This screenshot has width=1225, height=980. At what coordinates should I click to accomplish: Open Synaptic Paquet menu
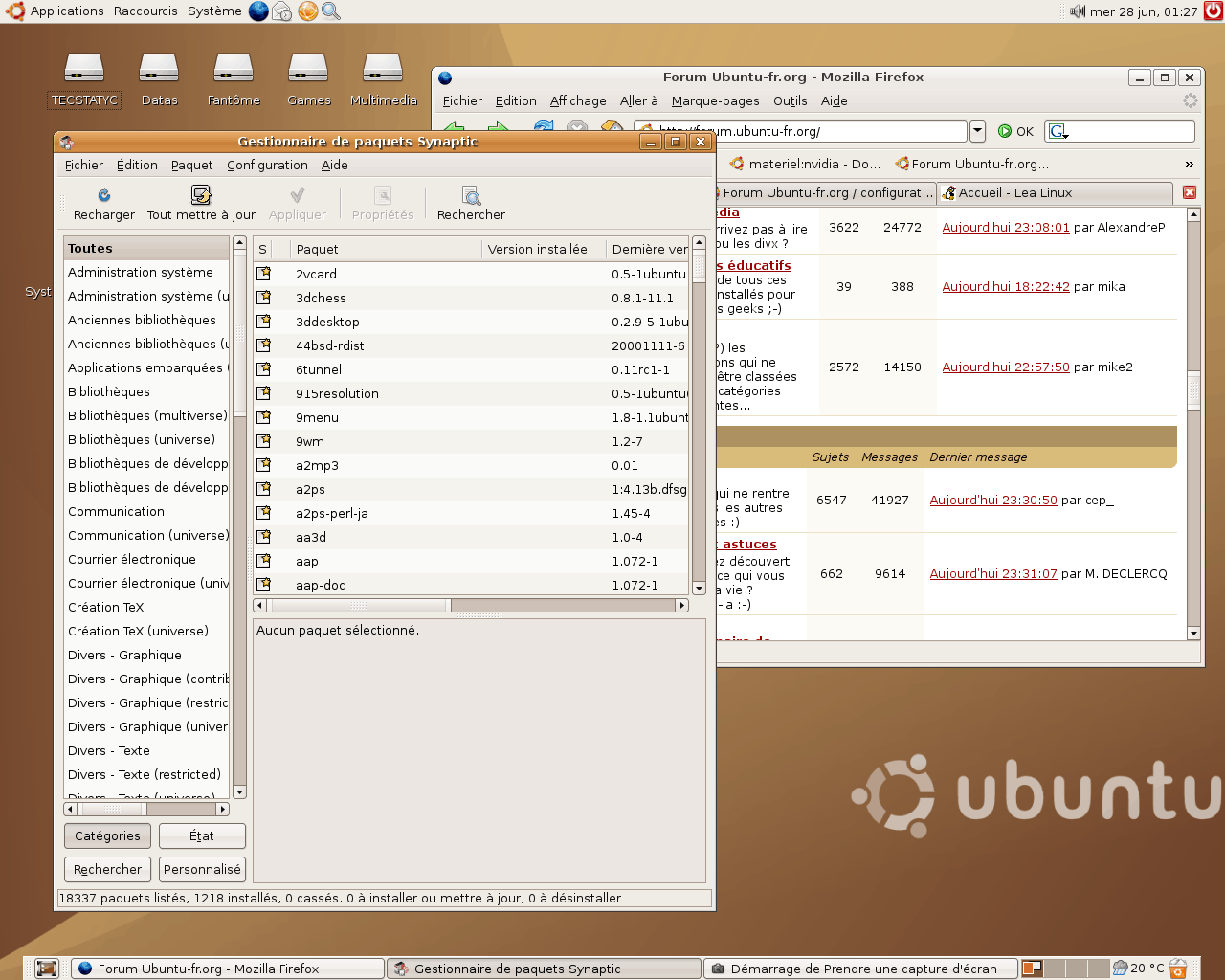point(191,165)
